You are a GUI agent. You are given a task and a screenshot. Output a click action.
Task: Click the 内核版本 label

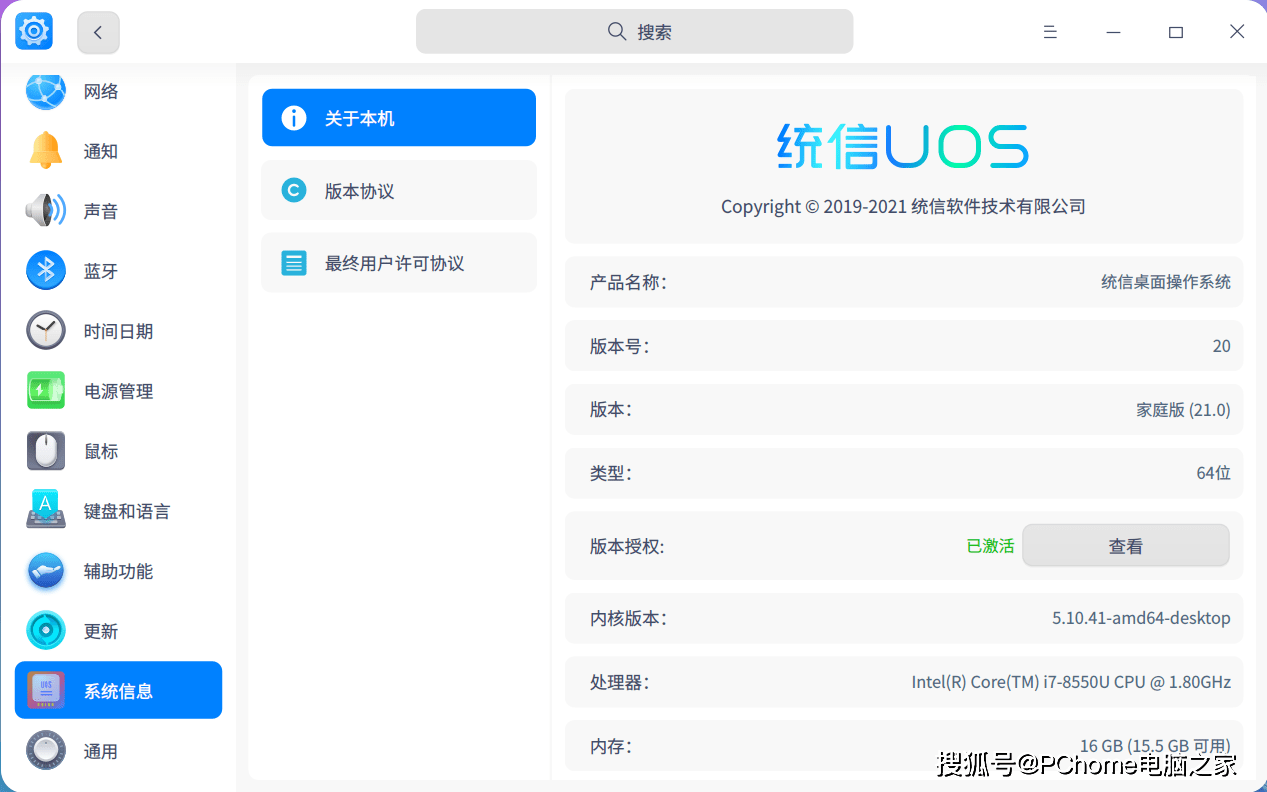[x=628, y=618]
